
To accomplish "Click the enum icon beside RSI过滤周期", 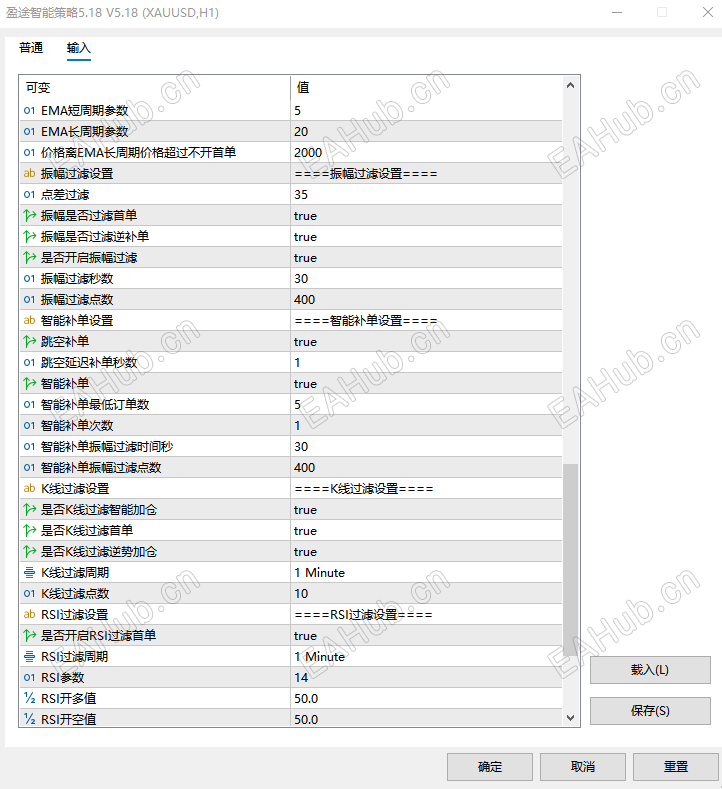I will [29, 657].
